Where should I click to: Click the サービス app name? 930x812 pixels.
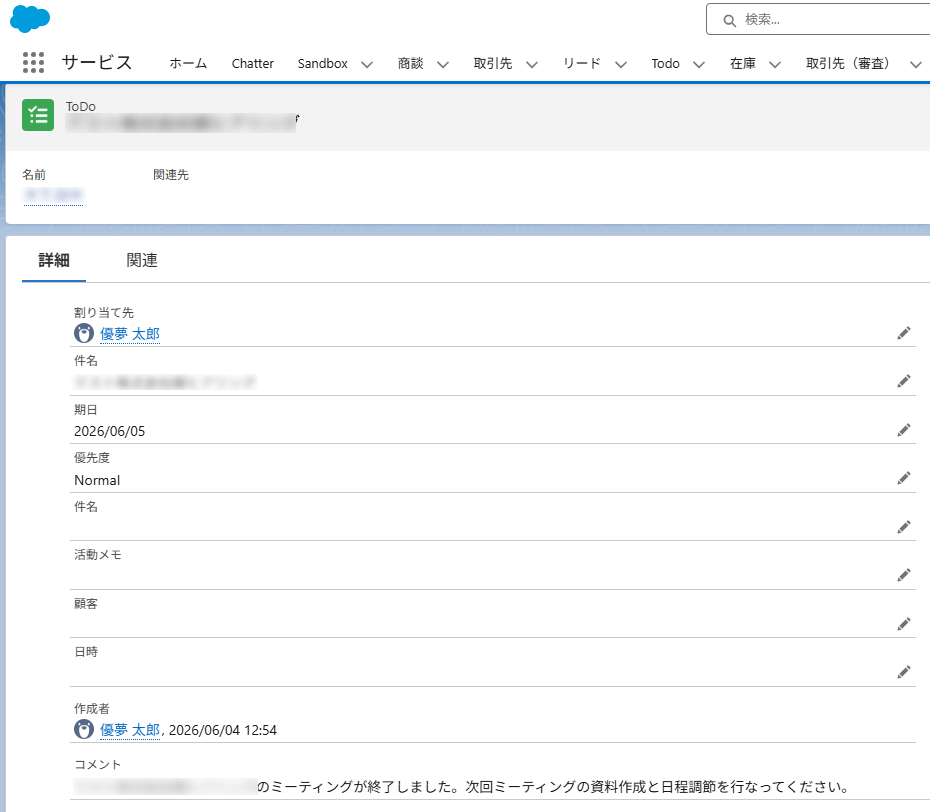[x=97, y=62]
